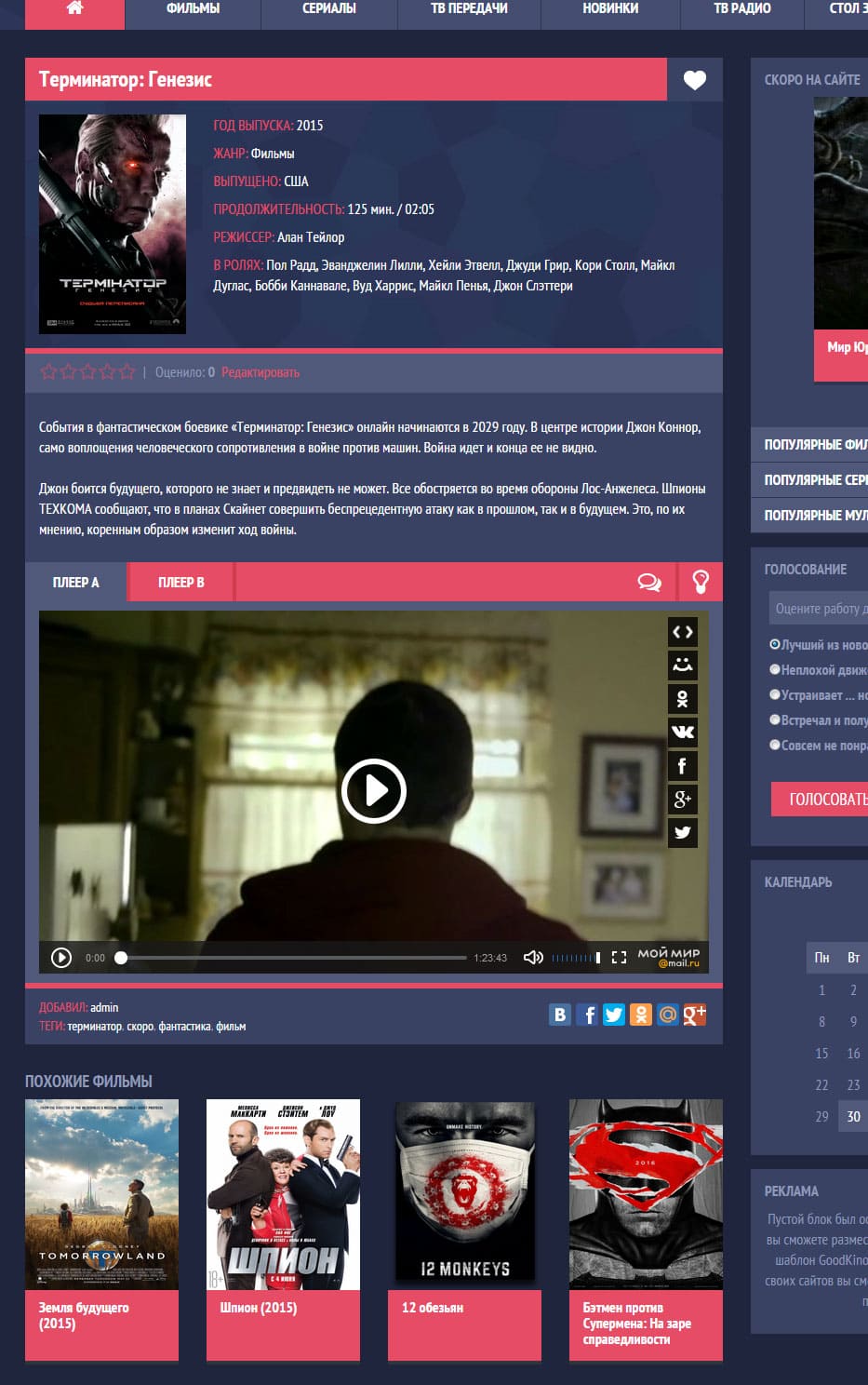The image size is (868, 1385).
Task: Open upcoming film poster in СКОРО НА САЙТЕ
Action: [x=841, y=212]
